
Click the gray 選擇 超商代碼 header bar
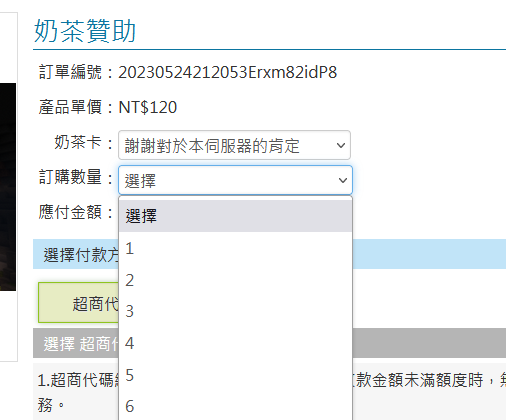[x=269, y=343]
